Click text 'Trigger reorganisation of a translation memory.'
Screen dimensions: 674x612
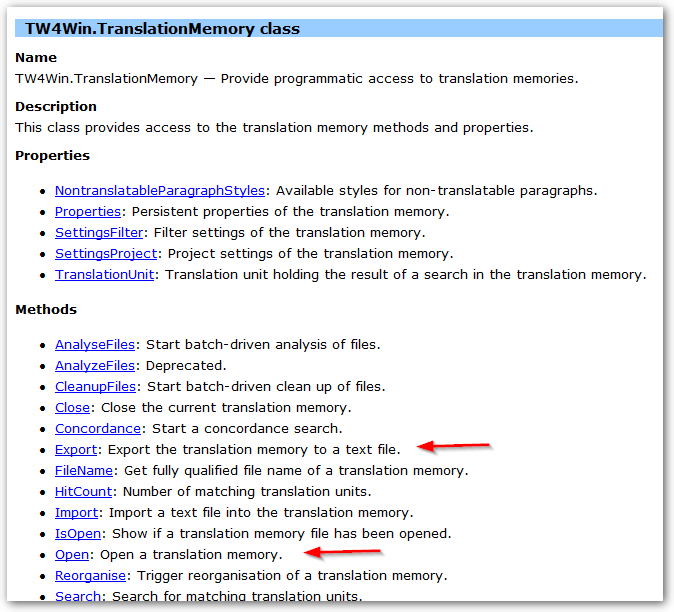(292, 576)
